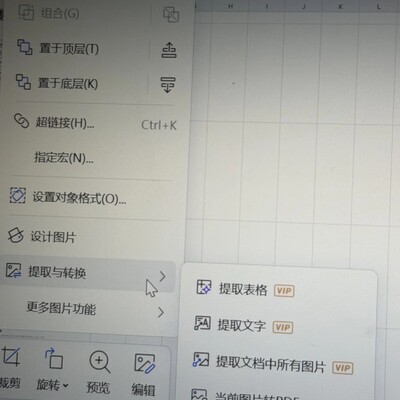Click the bring forward icon beside 置于顶层
This screenshot has height=400, width=400.
[169, 50]
